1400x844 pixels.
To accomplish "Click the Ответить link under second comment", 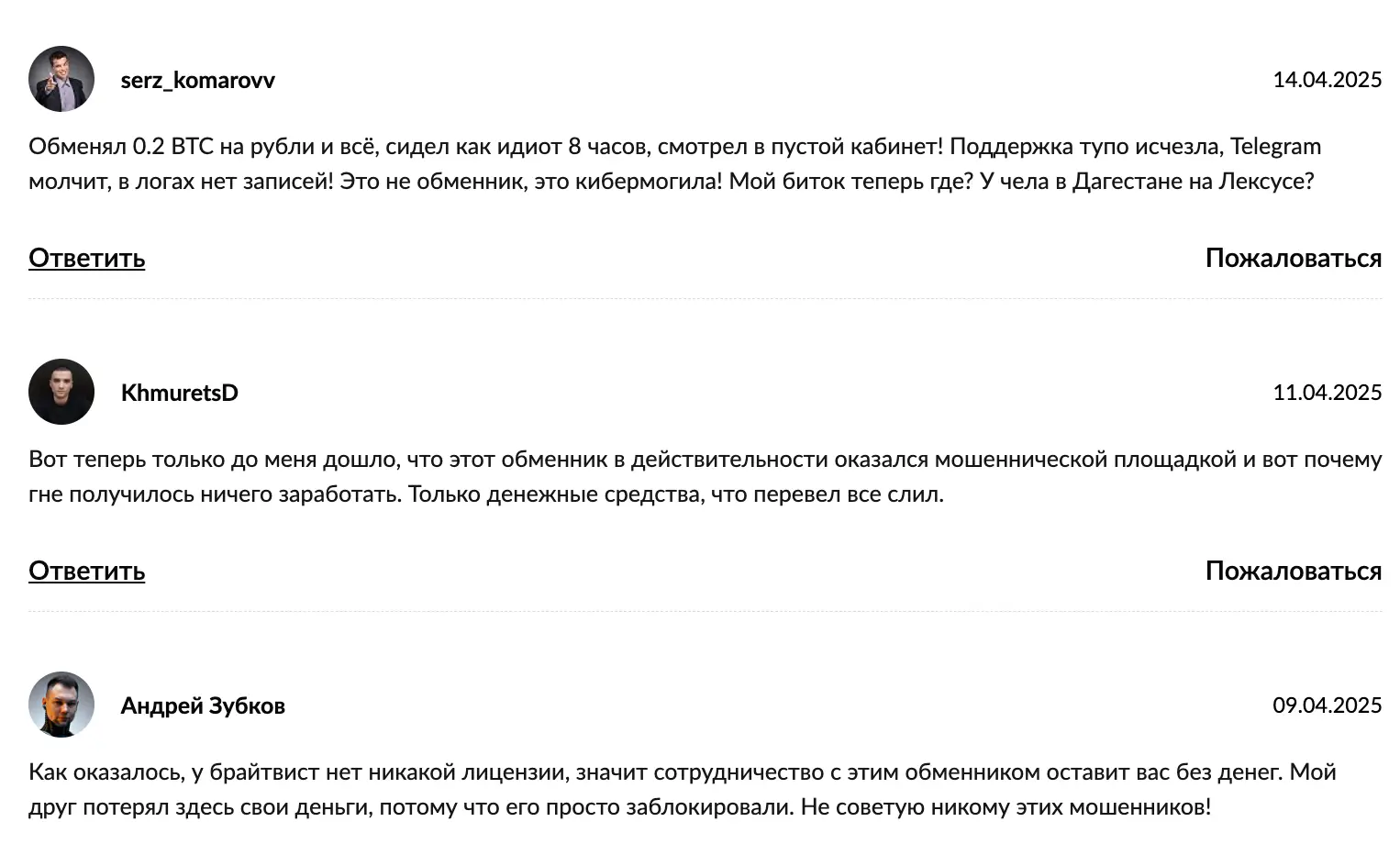I will (86, 570).
